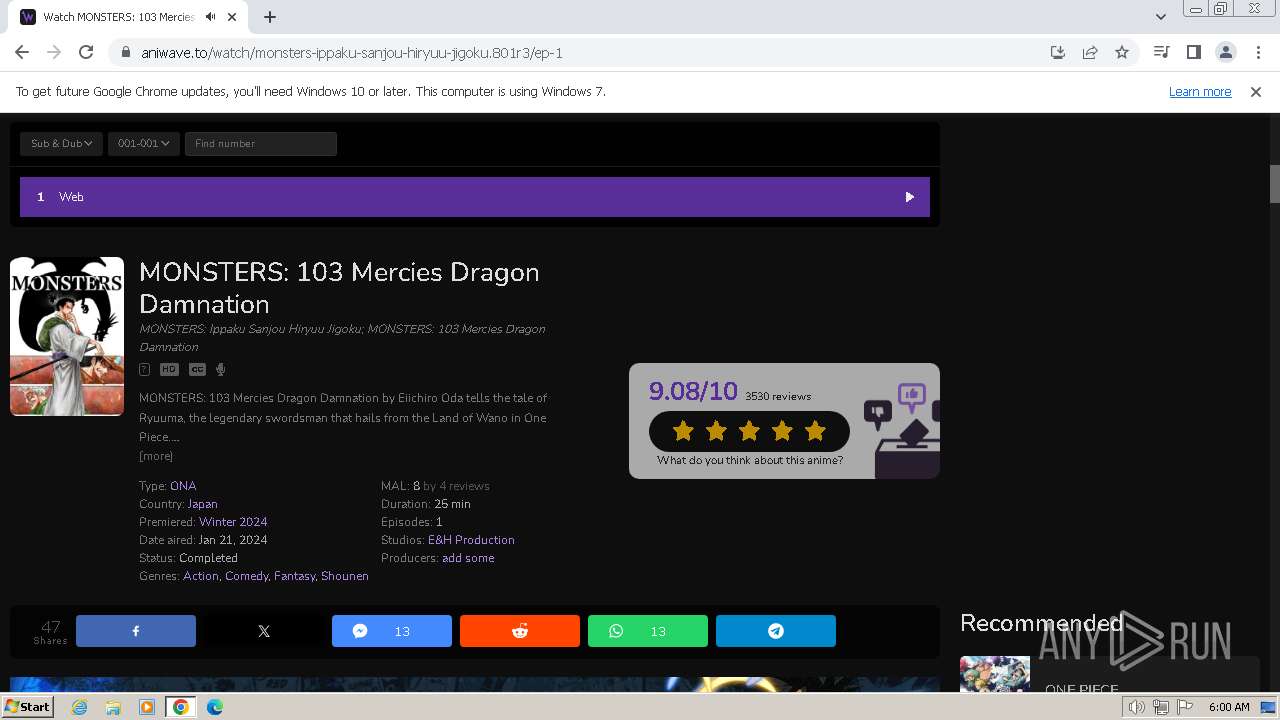This screenshot has width=1280, height=720.
Task: Reload the aniwave page
Action: pyautogui.click(x=86, y=52)
